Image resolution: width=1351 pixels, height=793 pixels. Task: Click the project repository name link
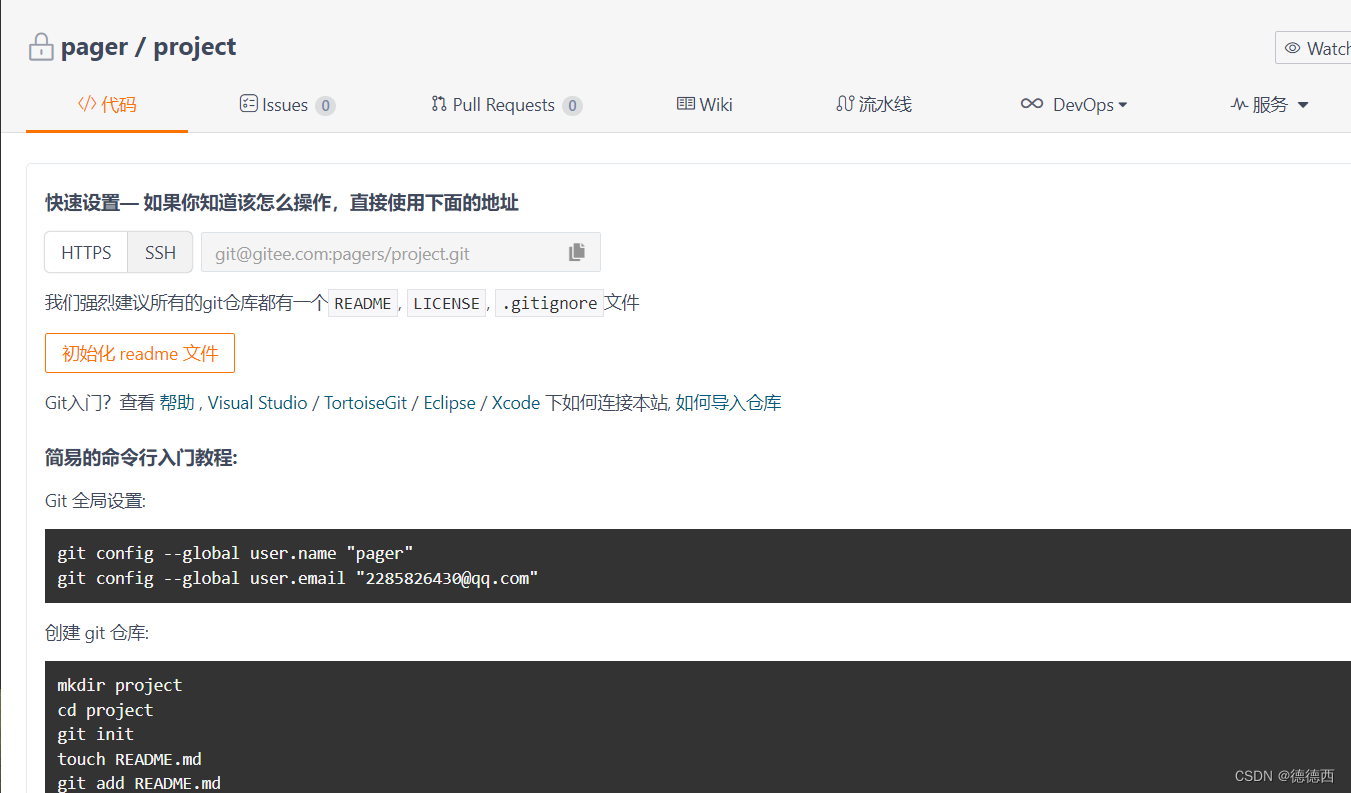point(195,47)
